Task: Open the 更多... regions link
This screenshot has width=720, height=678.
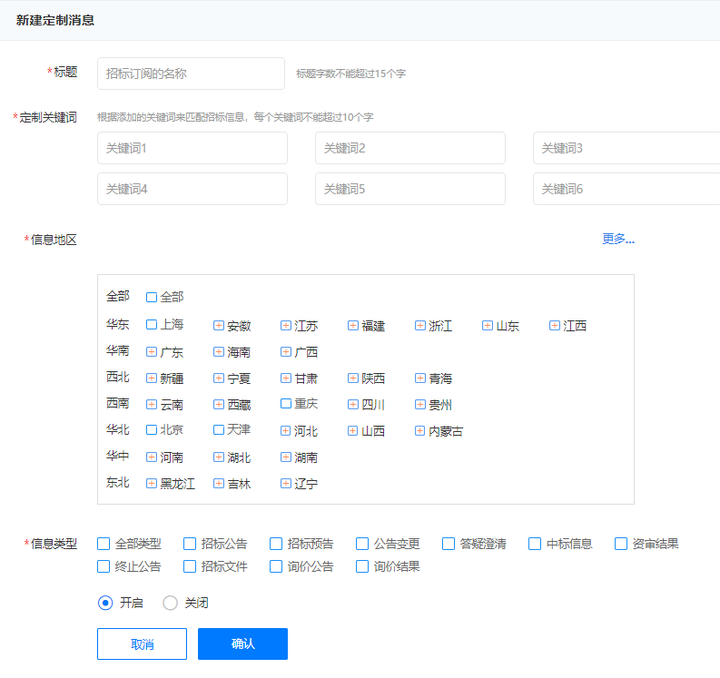Action: pyautogui.click(x=618, y=239)
